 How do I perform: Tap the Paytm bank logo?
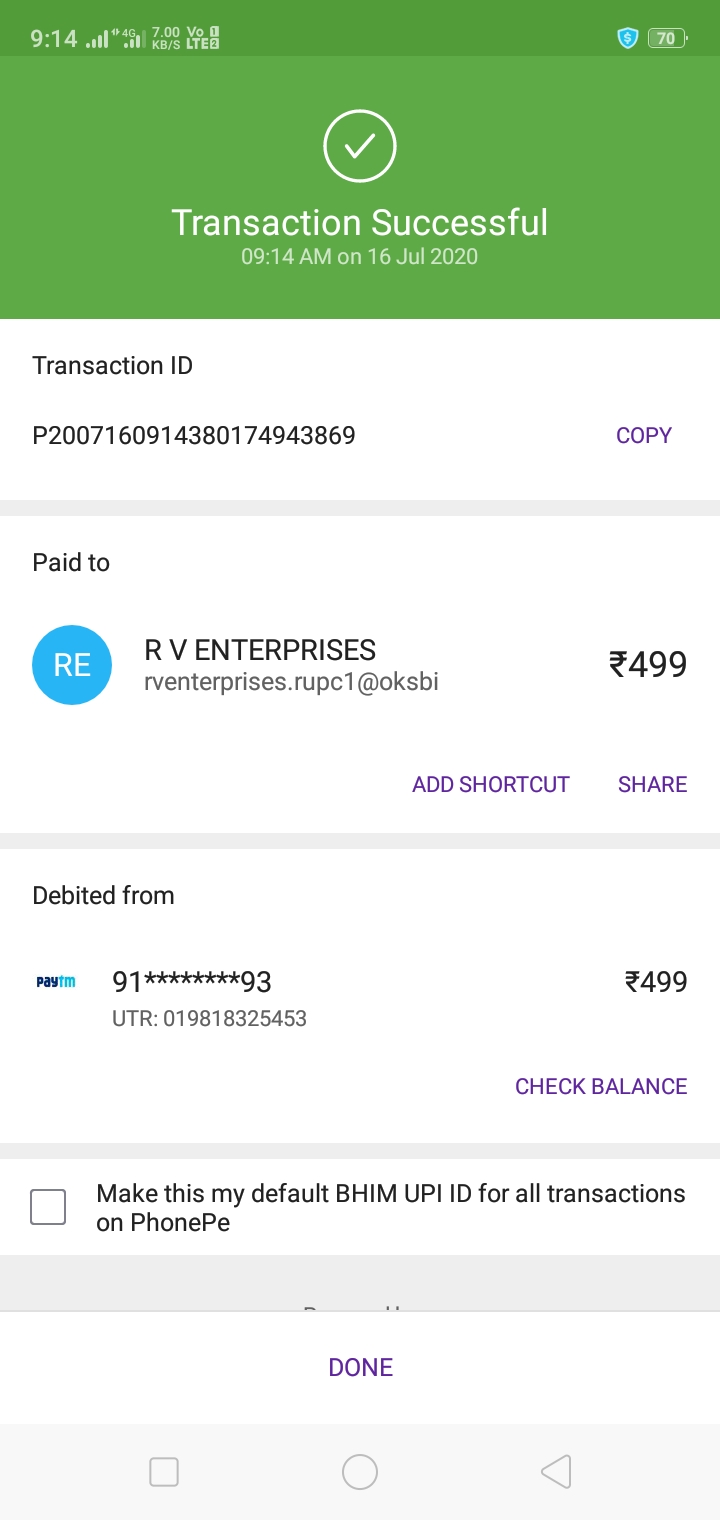(56, 982)
